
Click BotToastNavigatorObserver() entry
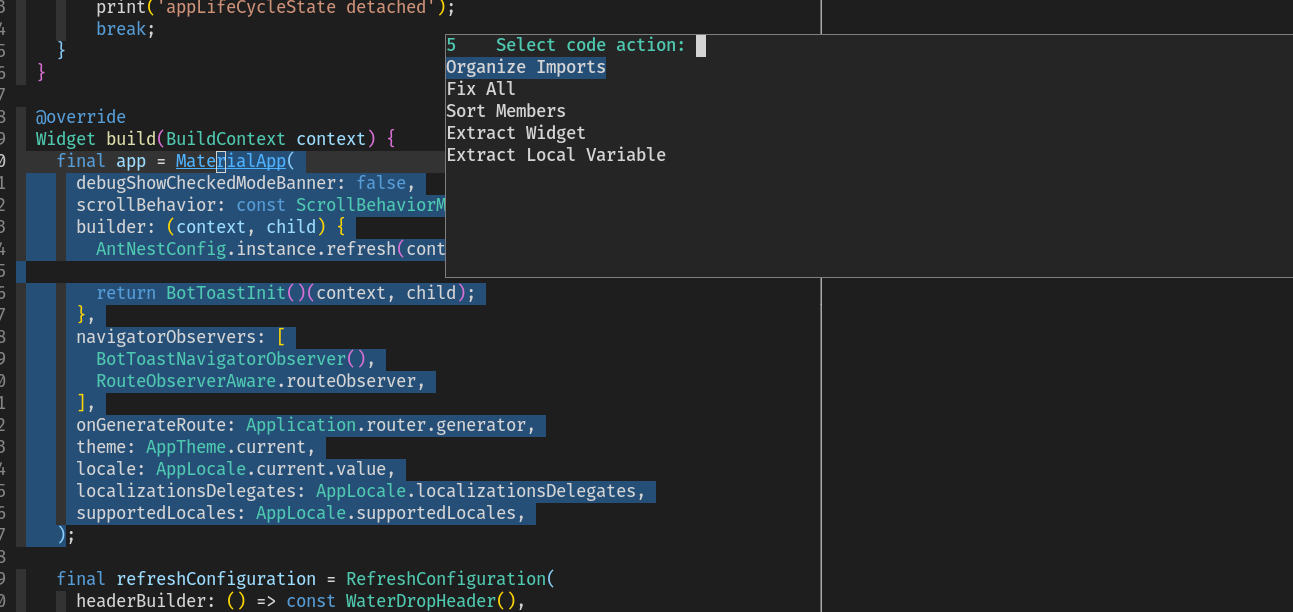(231, 359)
